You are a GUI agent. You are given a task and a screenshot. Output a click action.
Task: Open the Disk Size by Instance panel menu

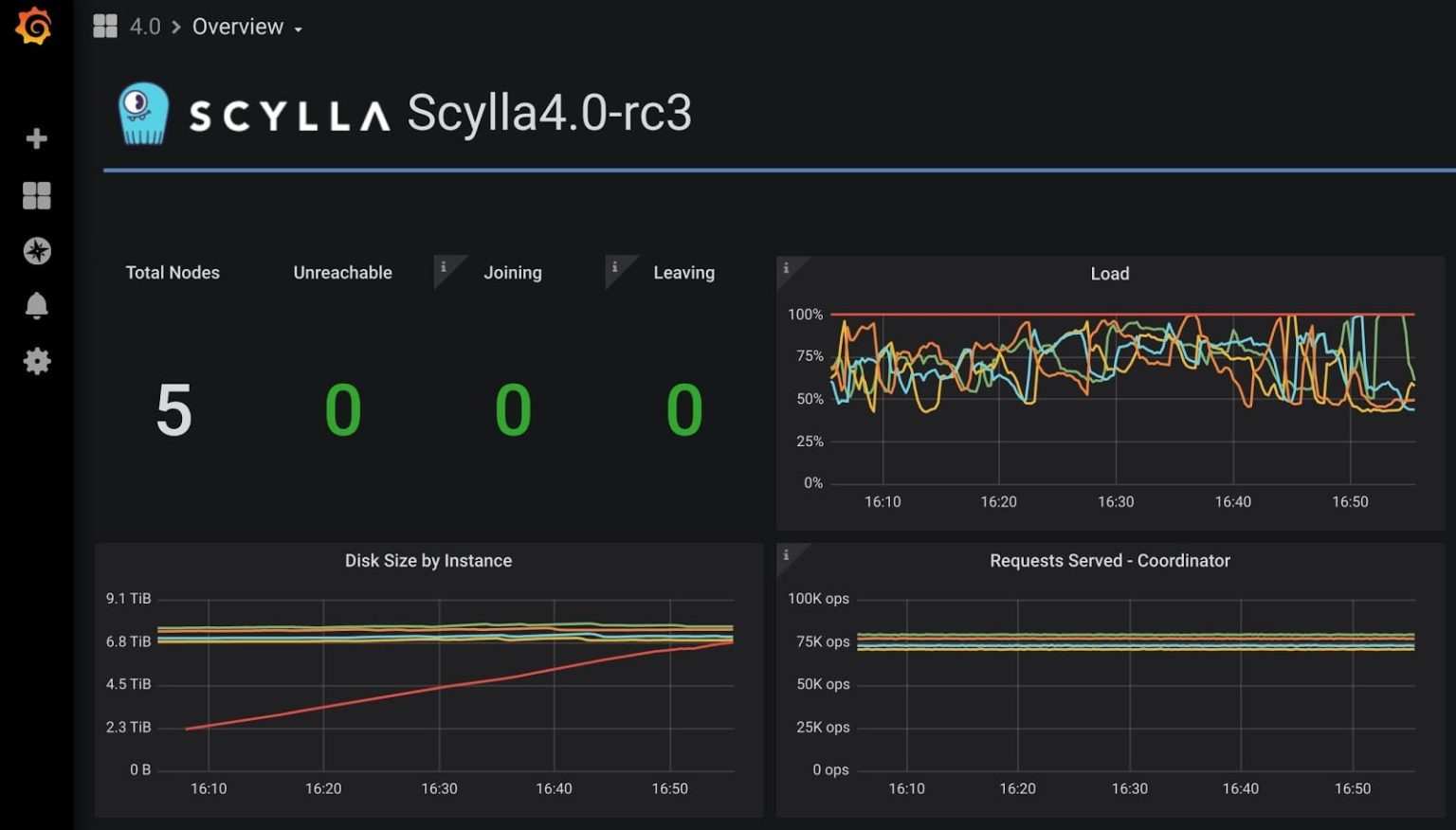tap(428, 560)
